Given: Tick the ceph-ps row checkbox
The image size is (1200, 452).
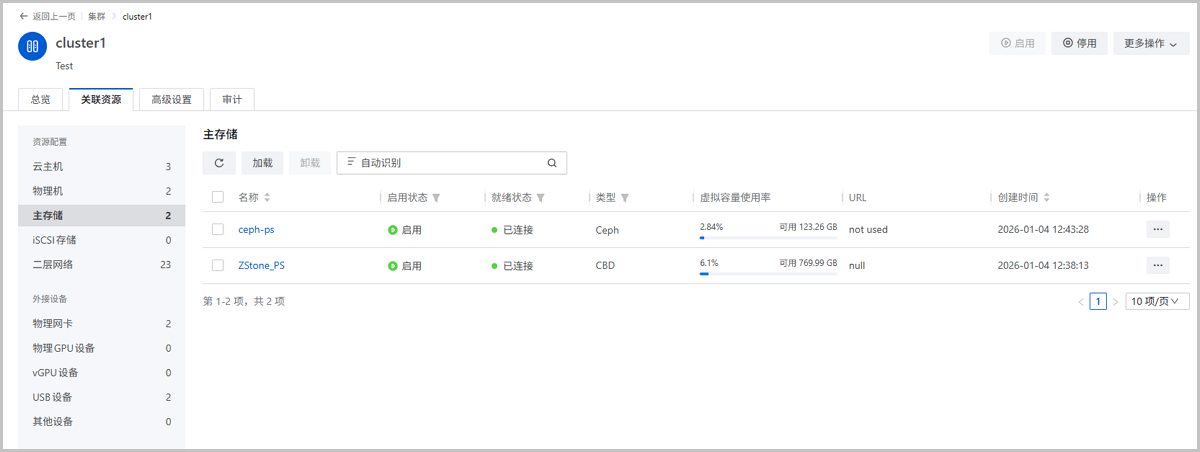Looking at the screenshot, I should coord(218,229).
